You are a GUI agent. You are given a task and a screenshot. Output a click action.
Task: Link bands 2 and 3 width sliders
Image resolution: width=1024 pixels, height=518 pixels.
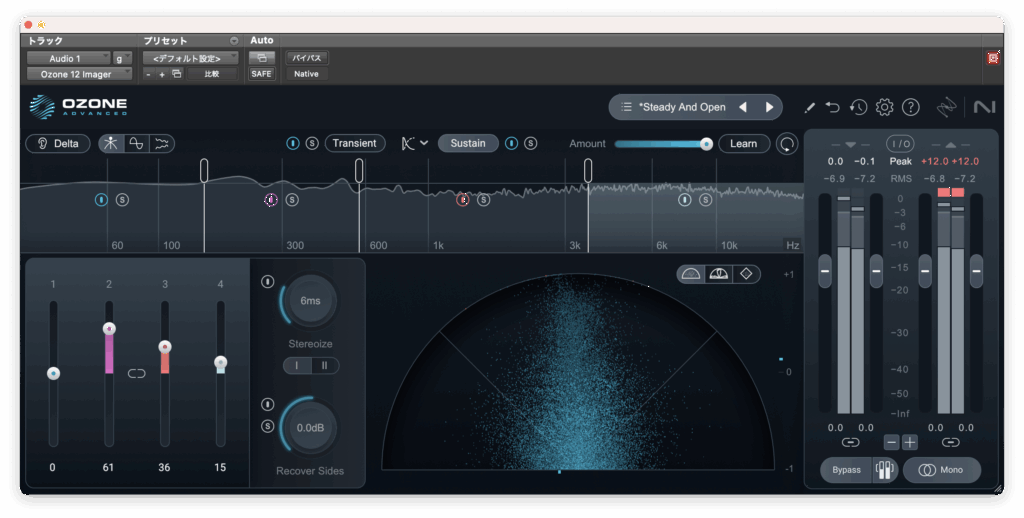coord(137,373)
